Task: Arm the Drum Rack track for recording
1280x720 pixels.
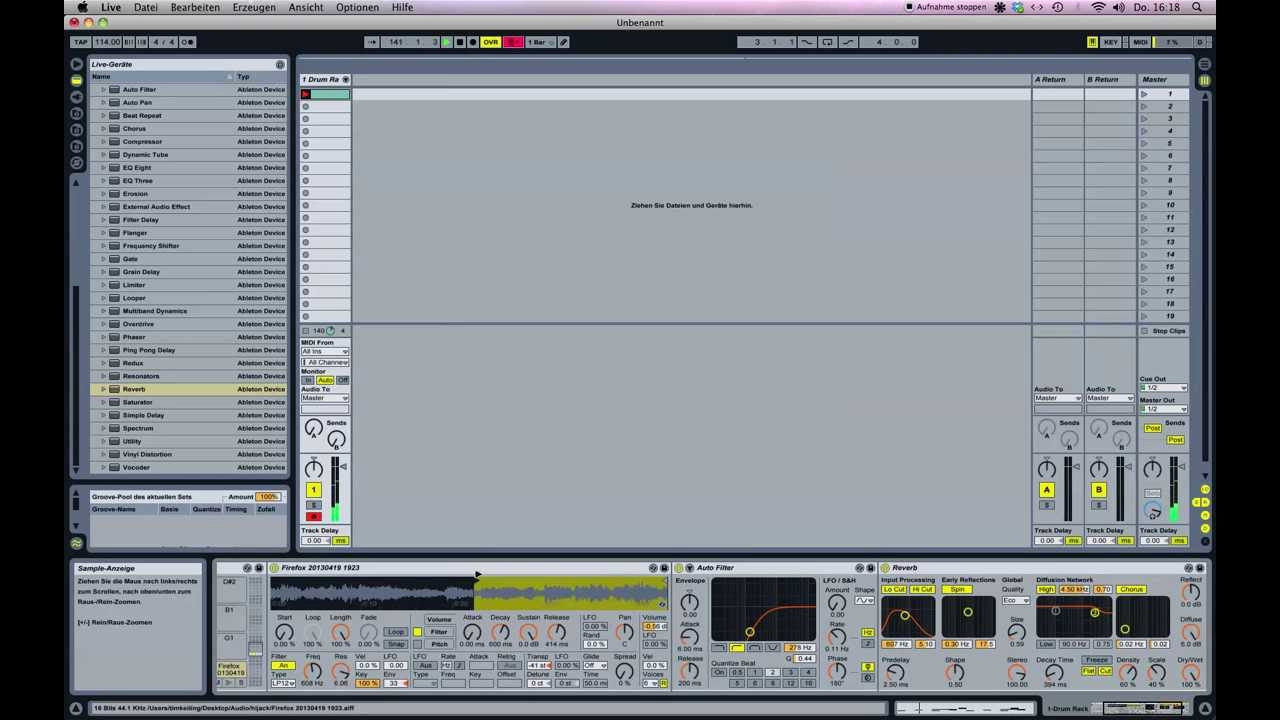Action: click(x=313, y=516)
